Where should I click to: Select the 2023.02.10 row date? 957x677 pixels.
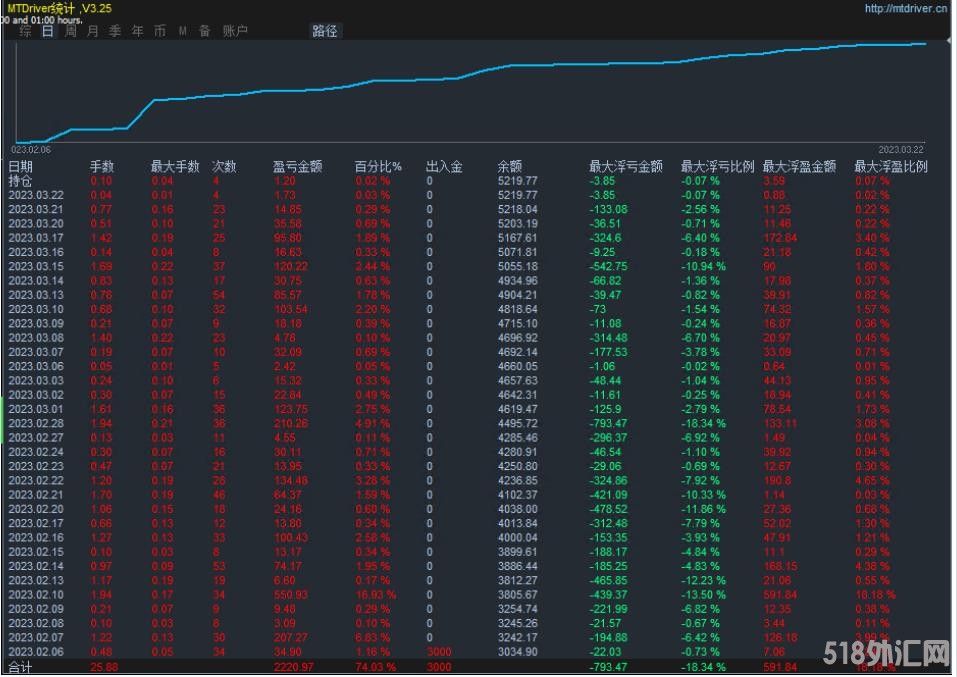click(x=35, y=595)
